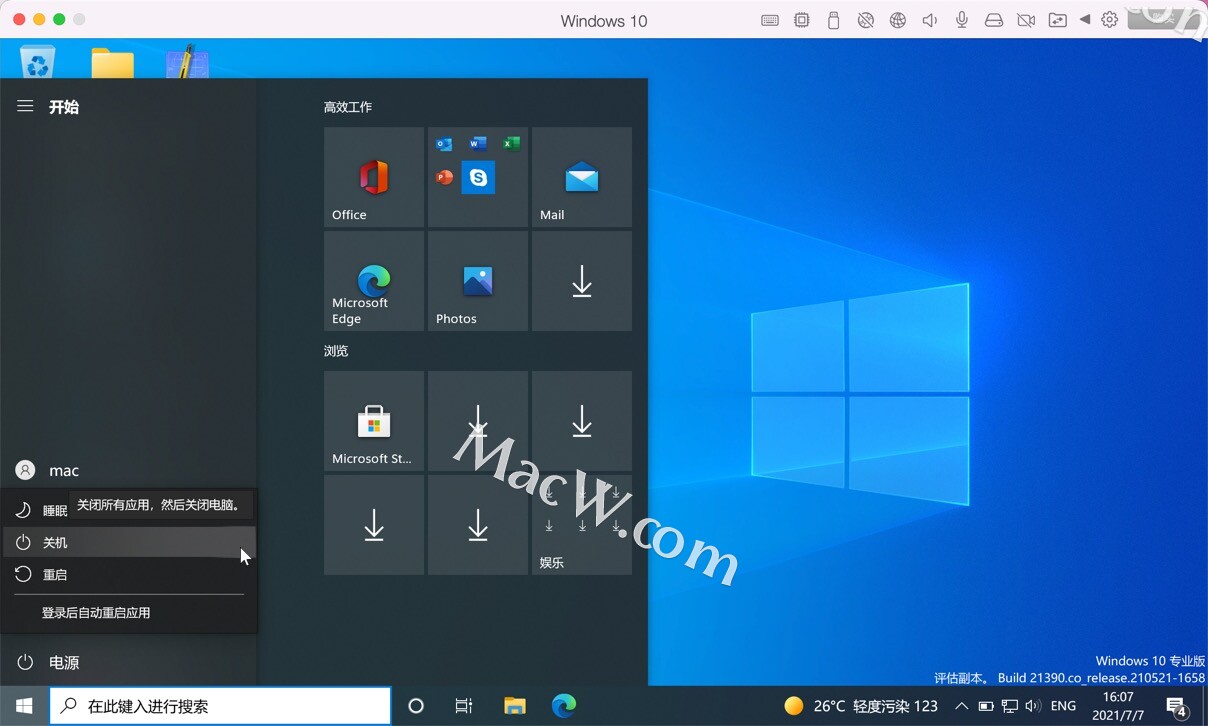Image resolution: width=1208 pixels, height=726 pixels.
Task: Click the globe network icon in title bar
Action: tap(898, 20)
